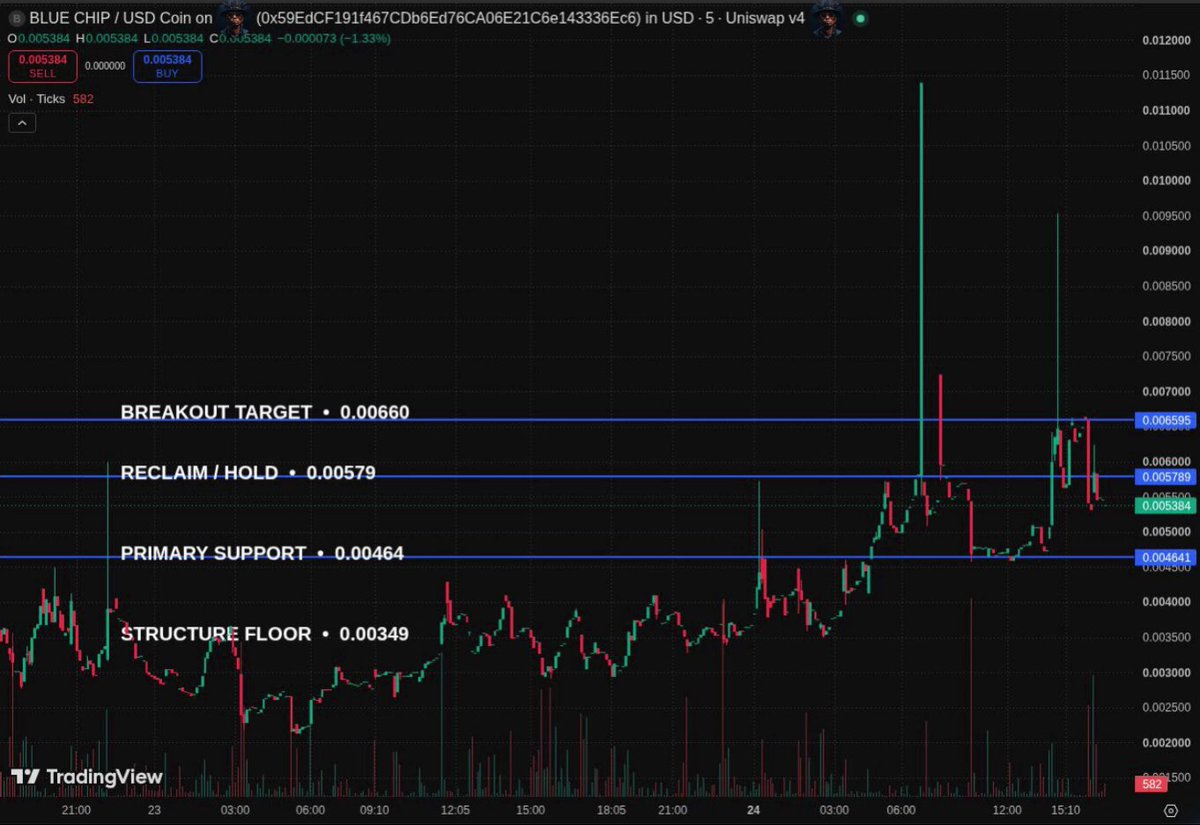Image resolution: width=1200 pixels, height=825 pixels.
Task: Click the blue 0.006595 price label
Action: tap(1166, 420)
